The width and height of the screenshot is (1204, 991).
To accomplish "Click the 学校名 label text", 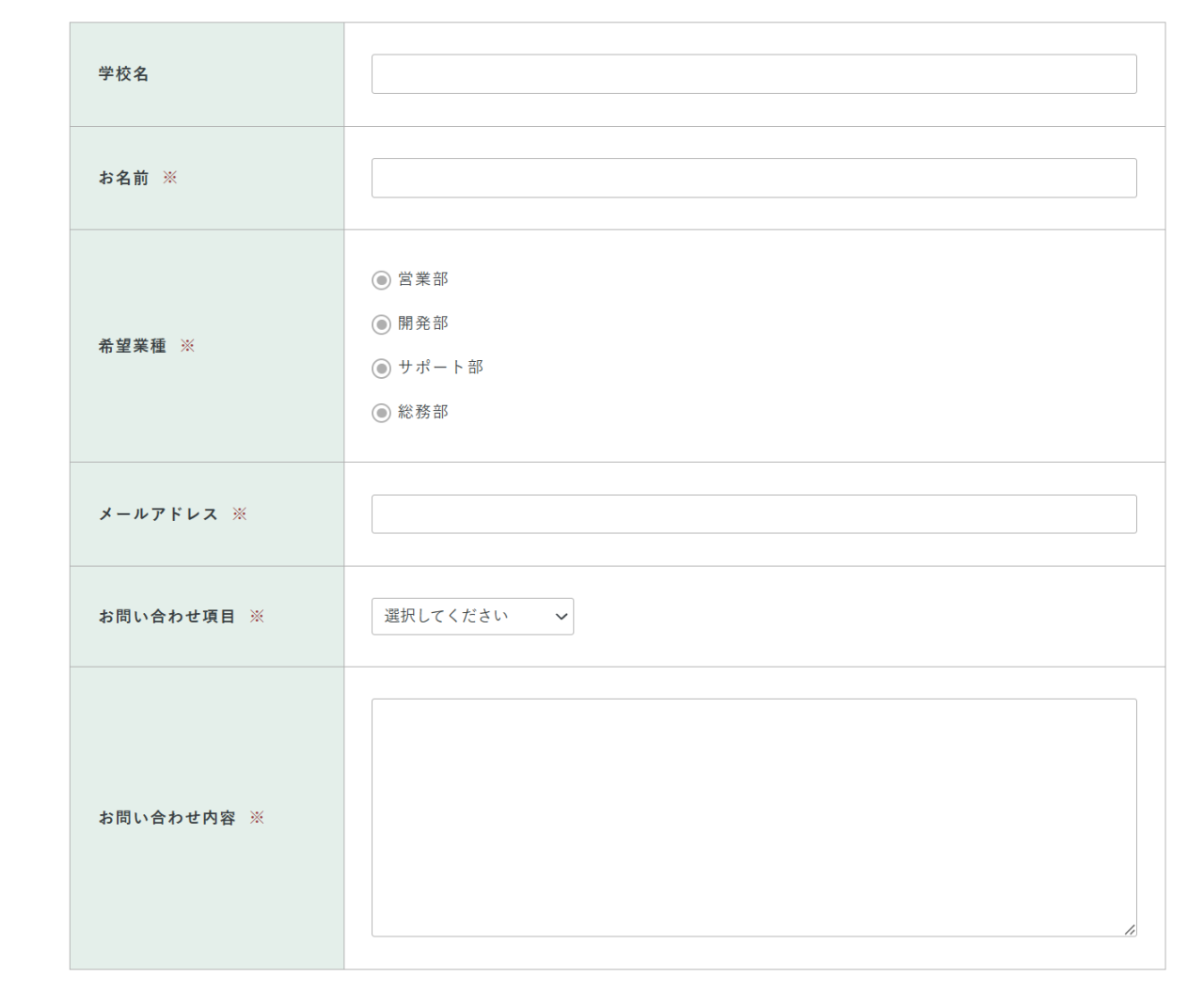I will coord(123,74).
